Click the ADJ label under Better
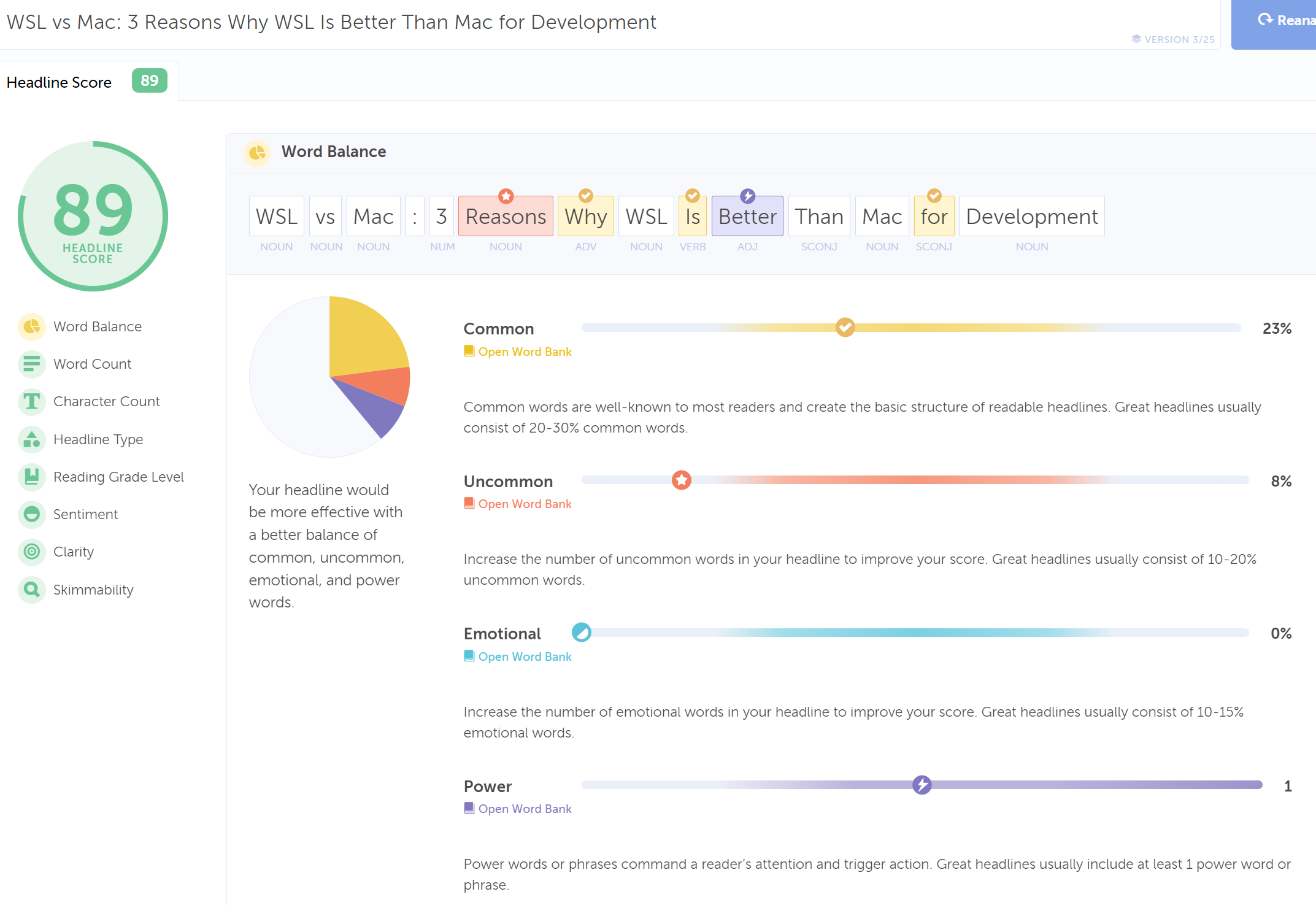Image resolution: width=1316 pixels, height=905 pixels. tap(747, 247)
